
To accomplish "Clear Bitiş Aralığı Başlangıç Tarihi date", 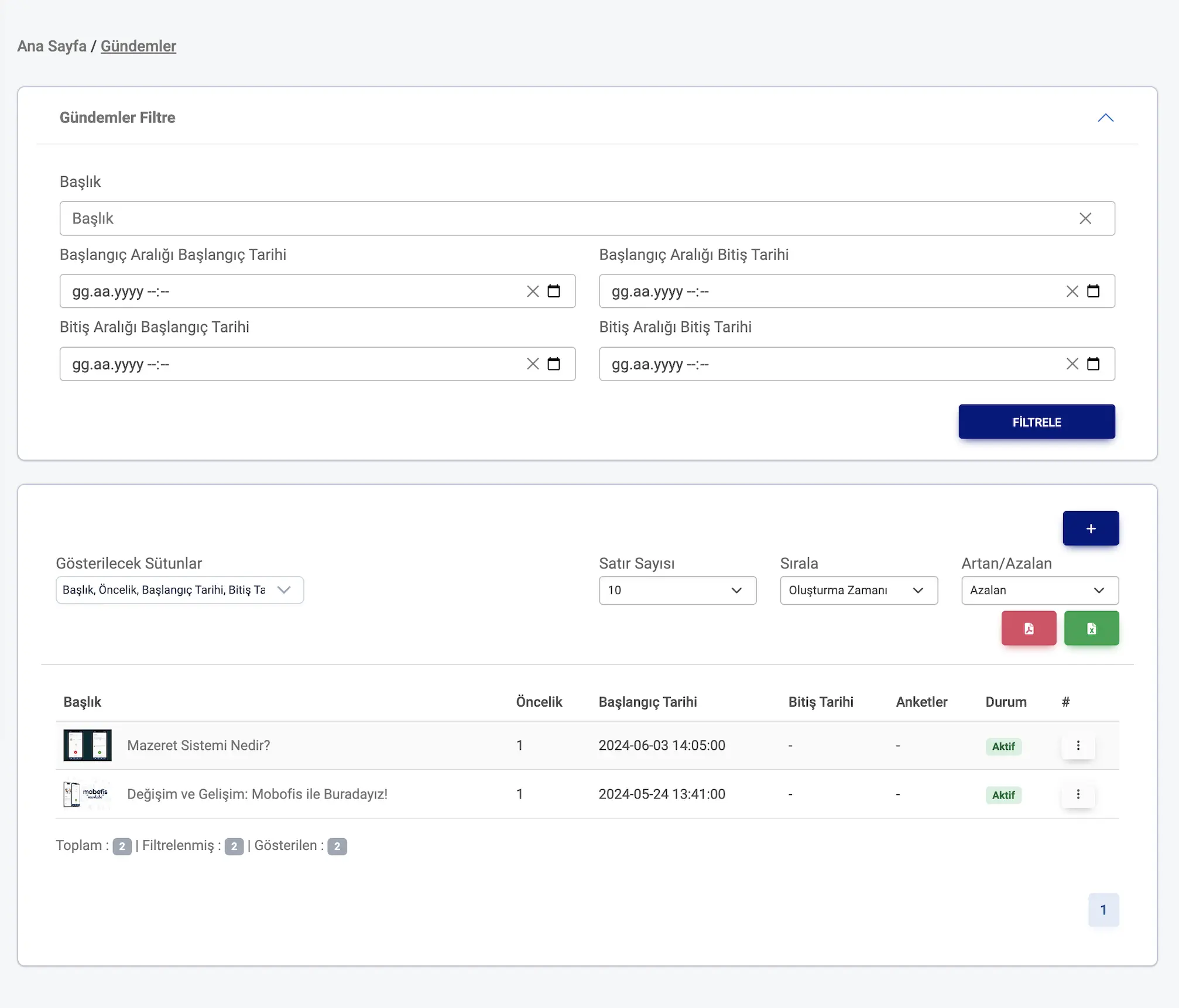I will pos(533,364).
